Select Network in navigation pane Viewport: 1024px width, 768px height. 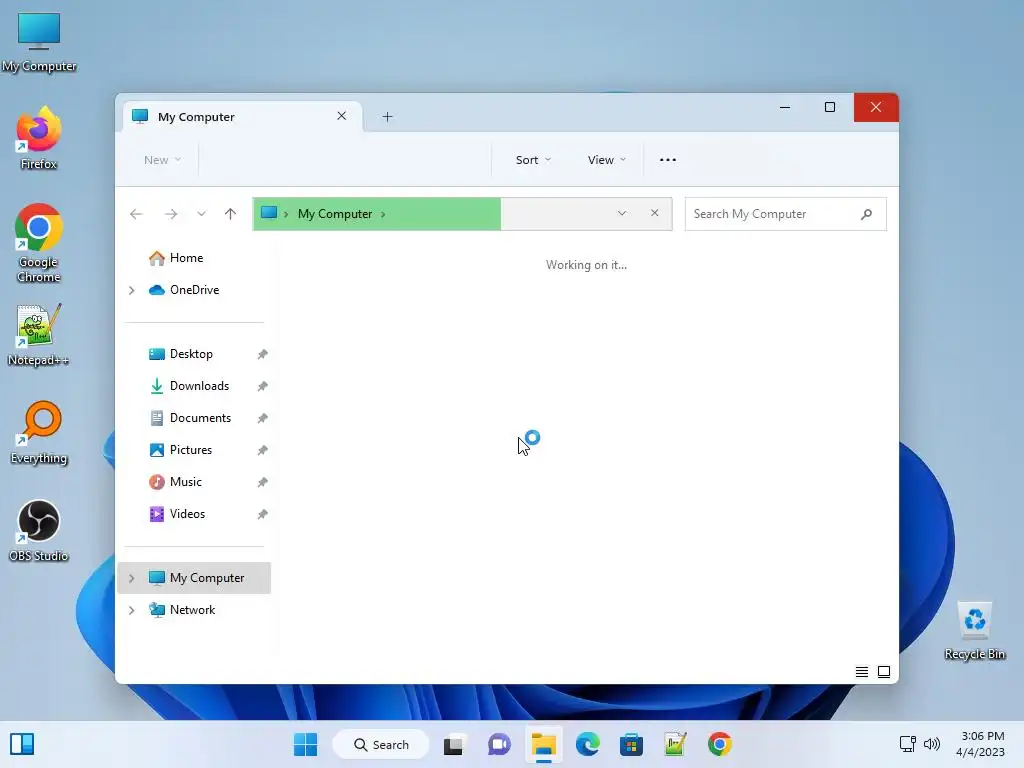coord(194,610)
